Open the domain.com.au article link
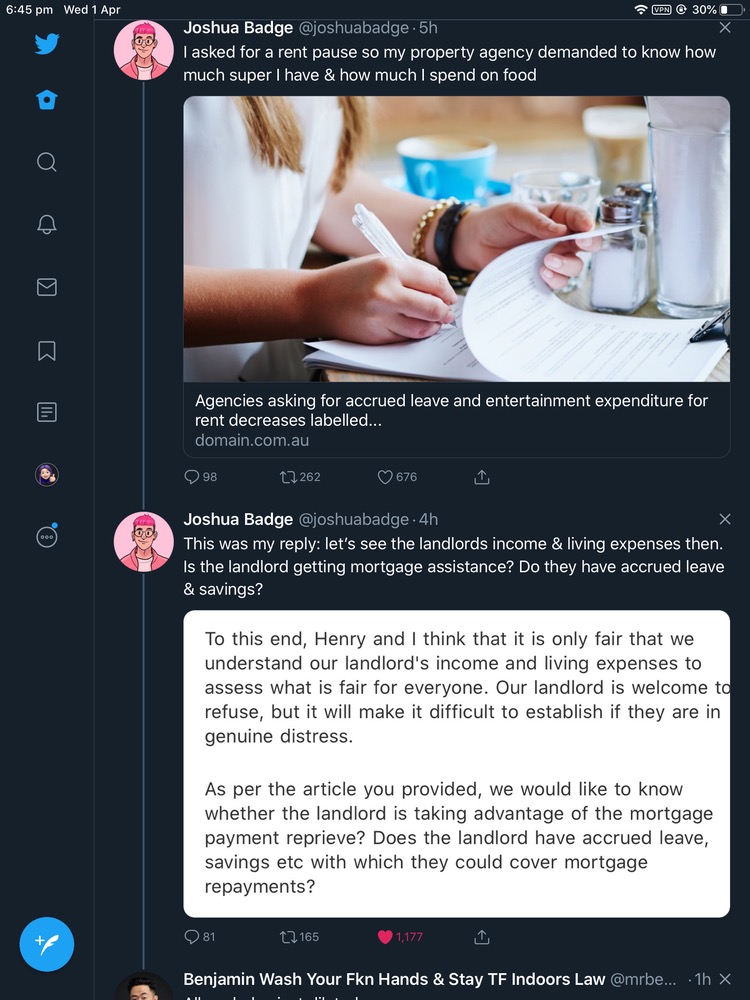This screenshot has height=1000, width=750. point(456,420)
